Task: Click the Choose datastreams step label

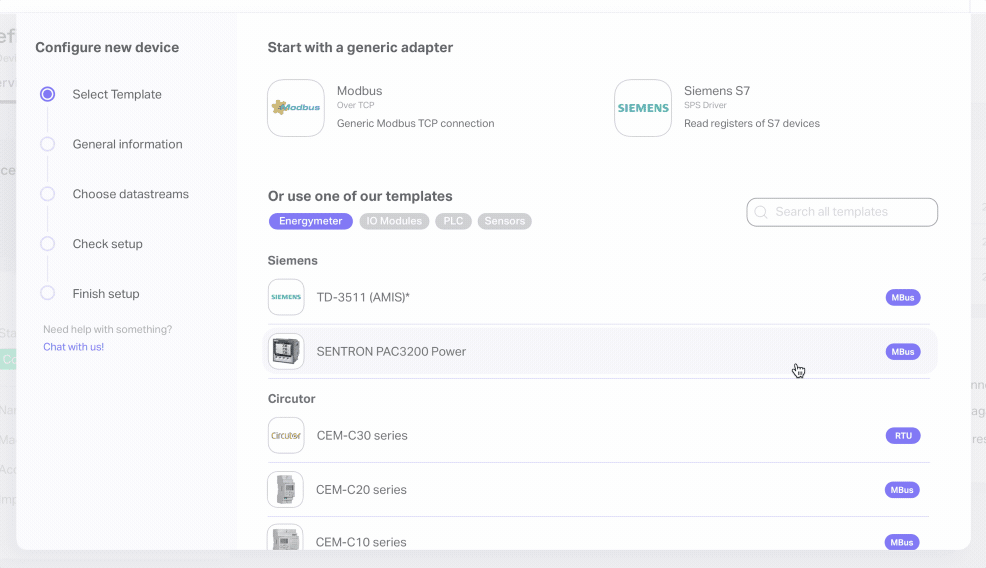Action: pos(131,194)
